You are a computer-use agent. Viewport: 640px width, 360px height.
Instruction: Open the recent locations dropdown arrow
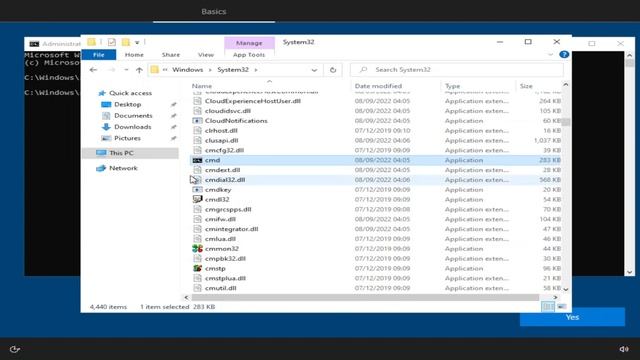pyautogui.click(x=126, y=70)
